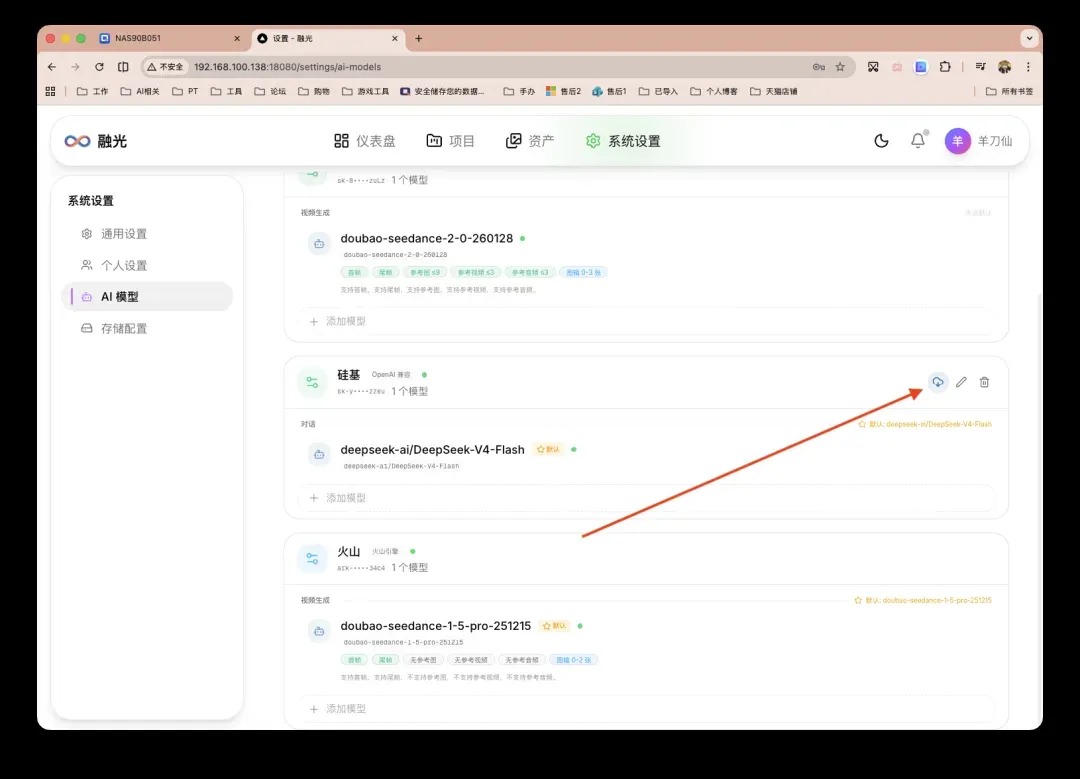The width and height of the screenshot is (1080, 779).
Task: Select AI 模型 in the sidebar
Action: pyautogui.click(x=147, y=297)
